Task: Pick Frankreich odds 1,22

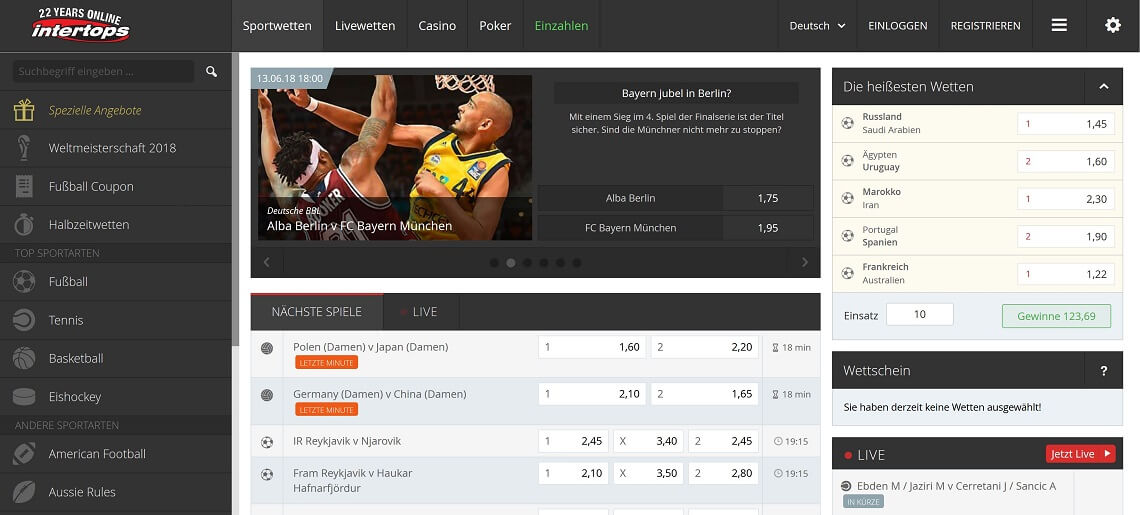Action: (1066, 274)
